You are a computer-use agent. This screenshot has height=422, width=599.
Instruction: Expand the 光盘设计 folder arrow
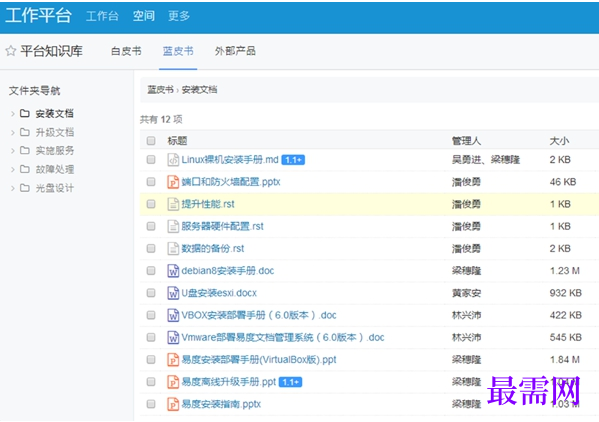coord(13,188)
